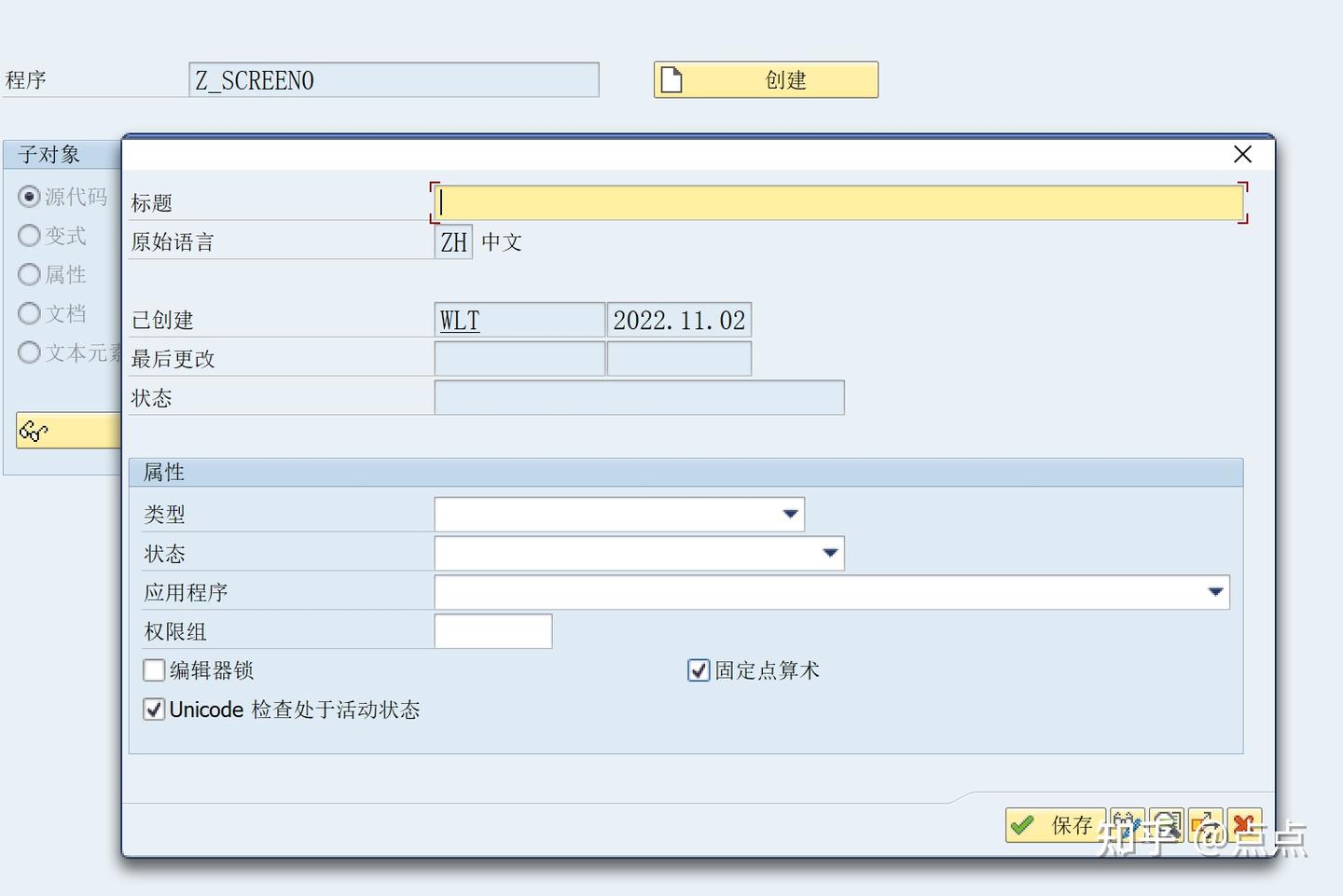Uncheck the Unicode 检查 checkbox

pos(154,710)
